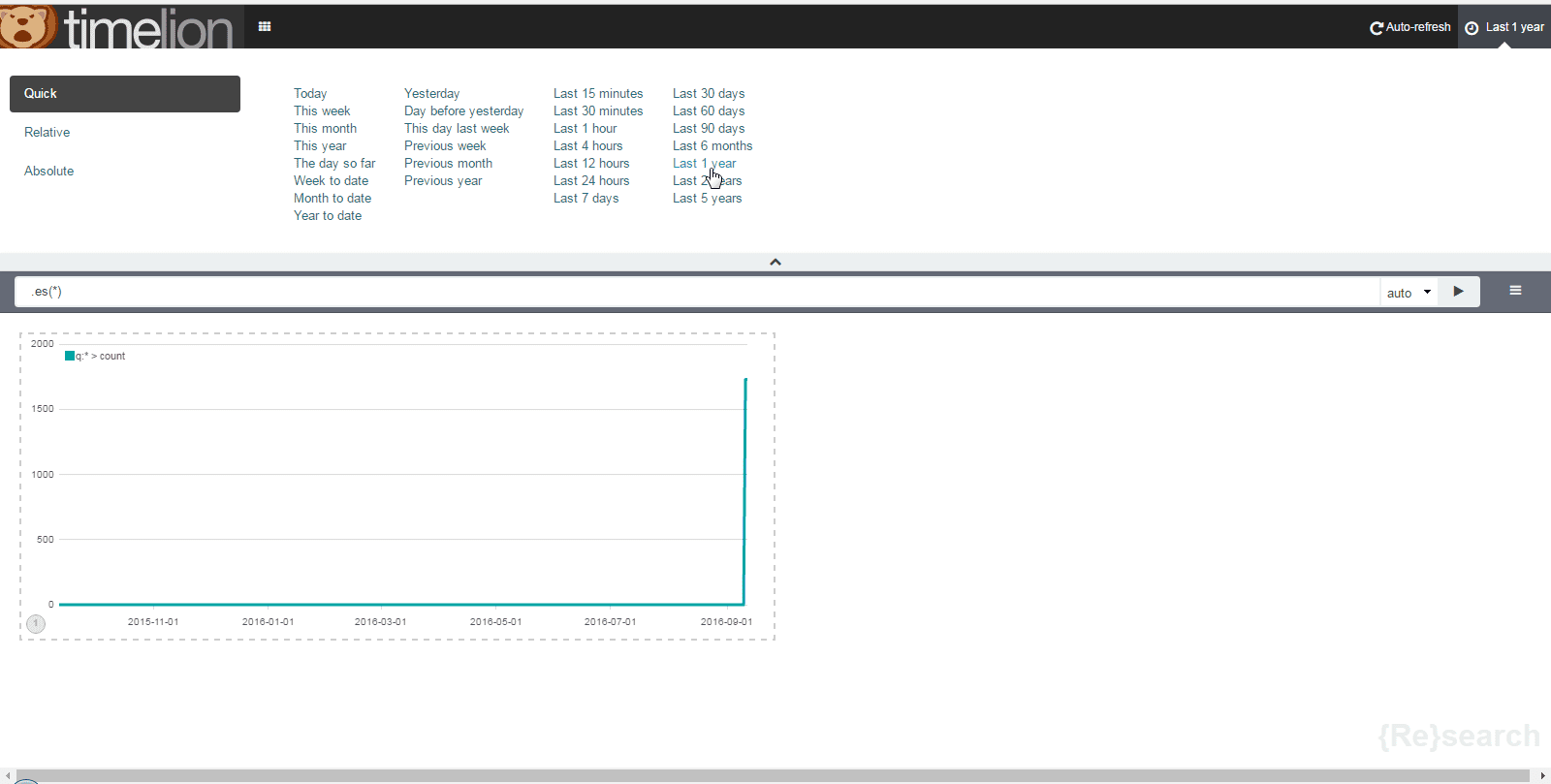The height and width of the screenshot is (784, 1551).
Task: Choose This year range
Action: click(320, 146)
